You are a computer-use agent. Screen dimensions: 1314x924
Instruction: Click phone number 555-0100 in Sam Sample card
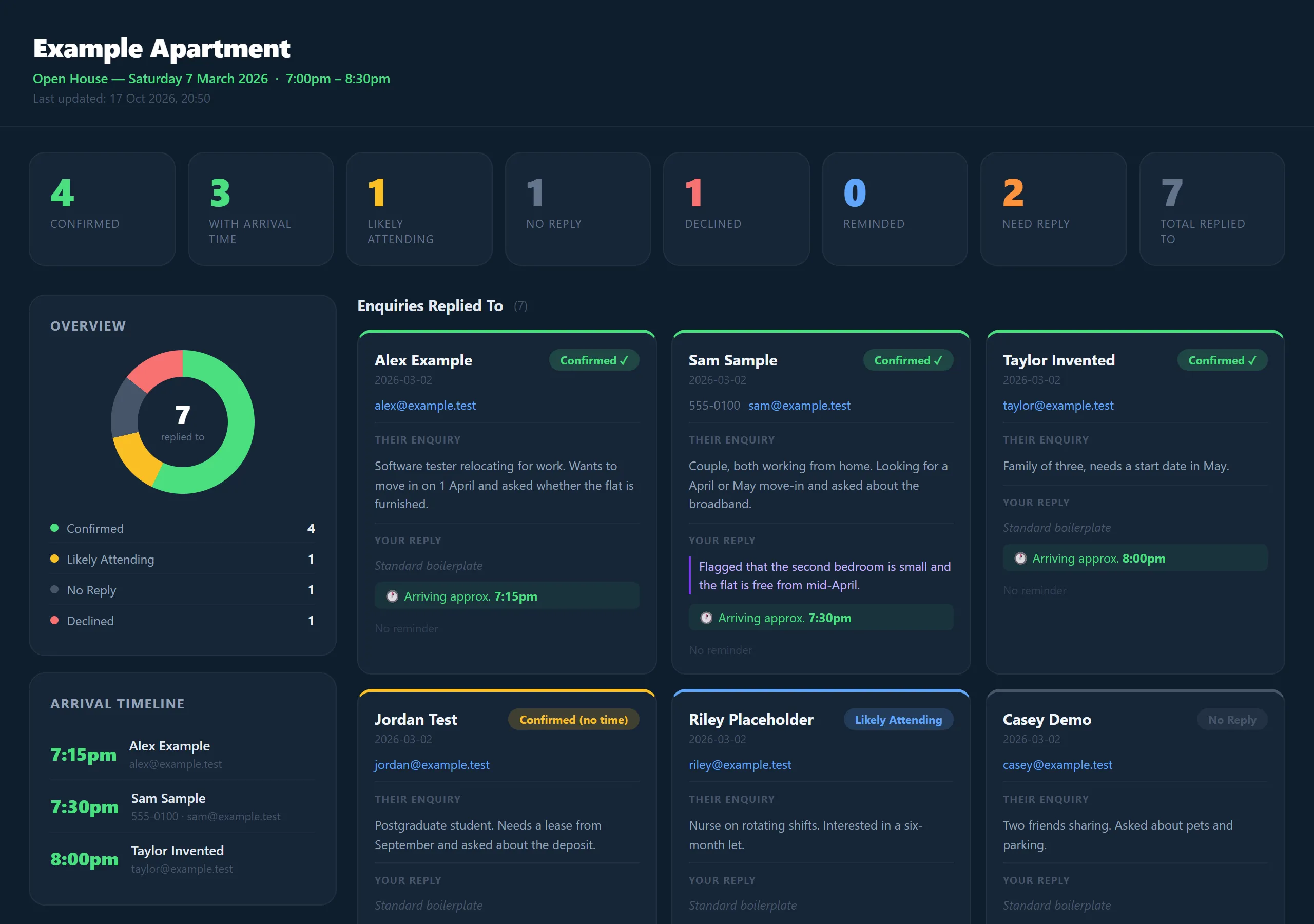tap(714, 406)
